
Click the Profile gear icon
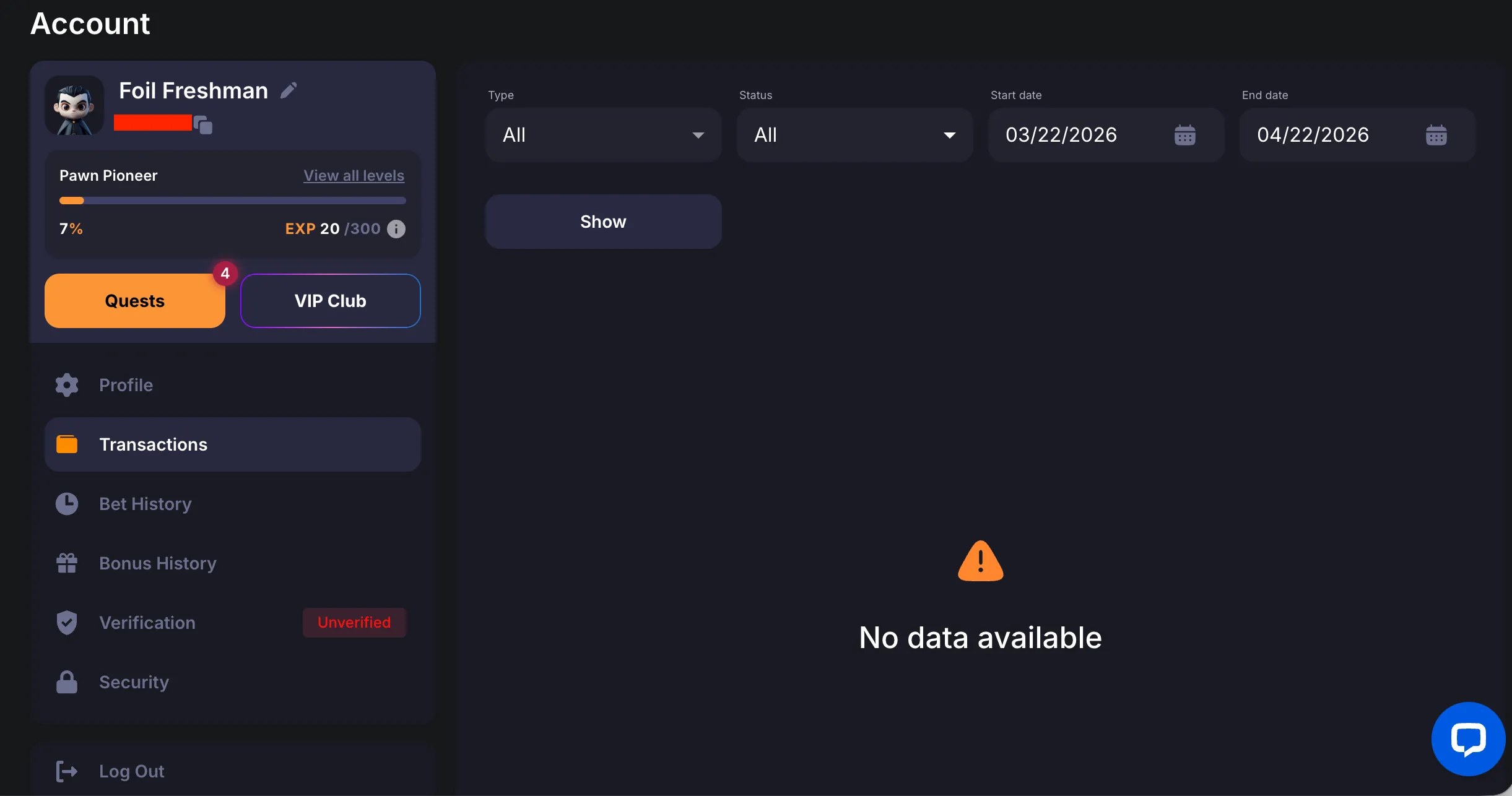pyautogui.click(x=67, y=385)
